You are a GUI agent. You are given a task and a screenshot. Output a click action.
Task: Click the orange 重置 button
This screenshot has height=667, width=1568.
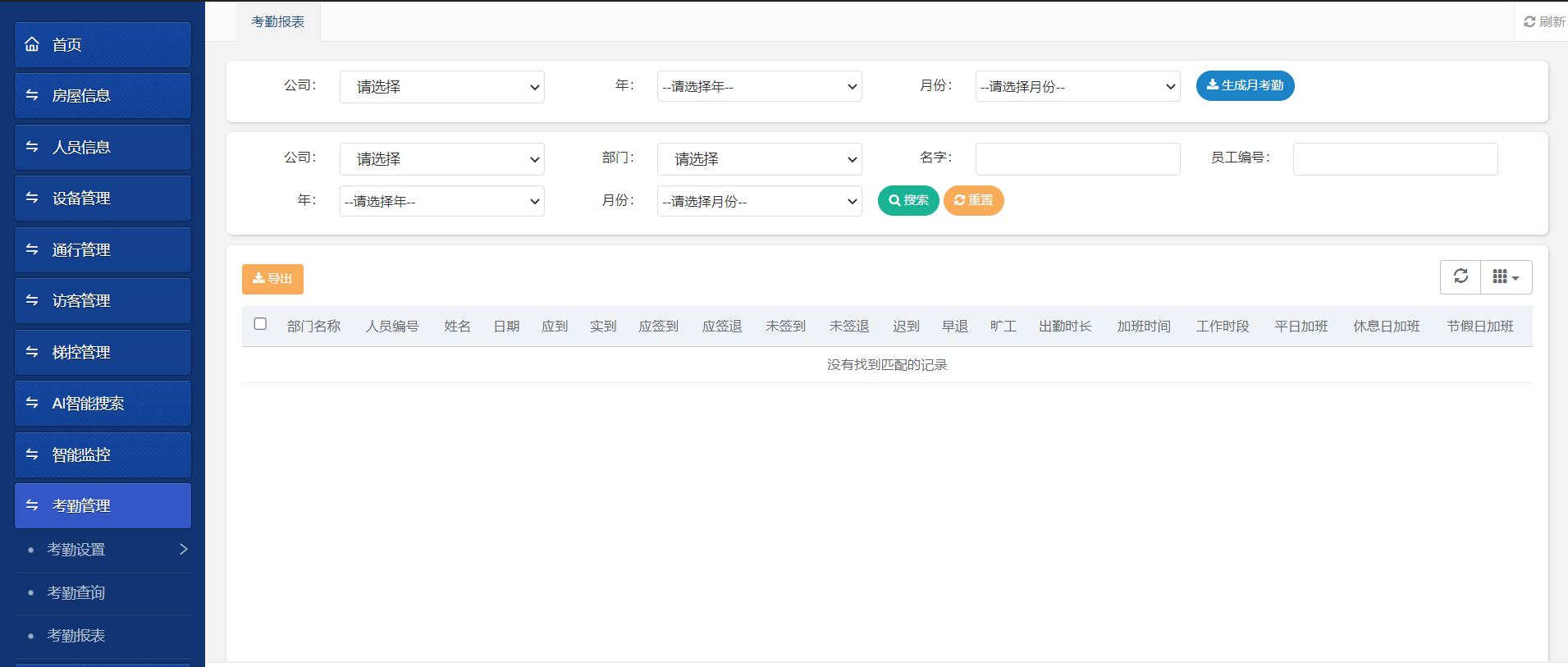pyautogui.click(x=973, y=200)
